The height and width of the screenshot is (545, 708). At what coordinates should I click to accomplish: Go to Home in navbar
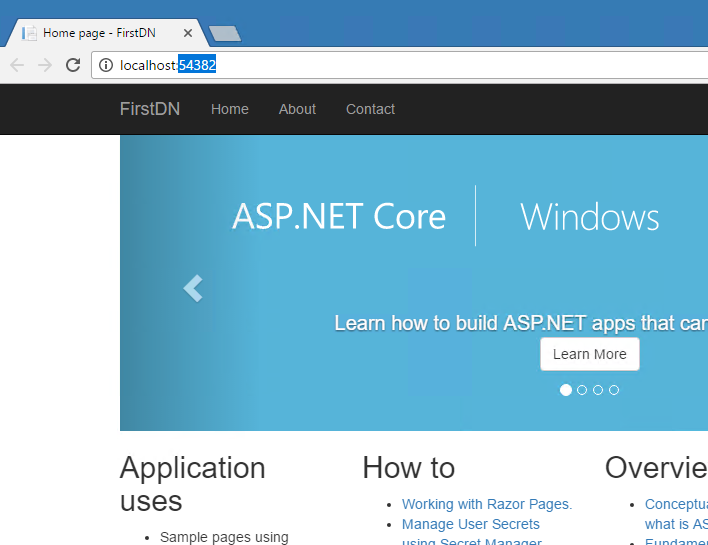pyautogui.click(x=230, y=109)
